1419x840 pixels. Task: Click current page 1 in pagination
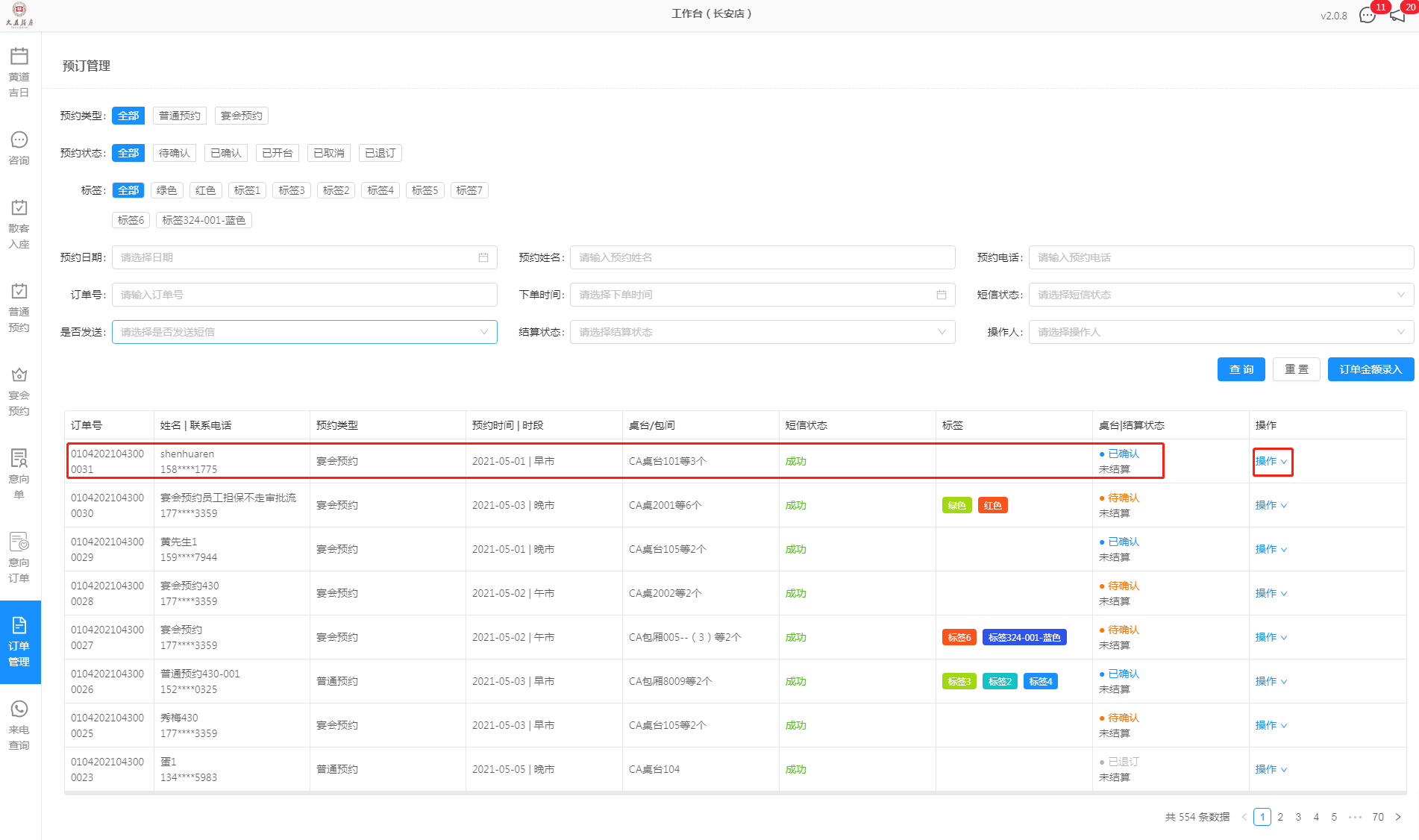(x=1262, y=817)
